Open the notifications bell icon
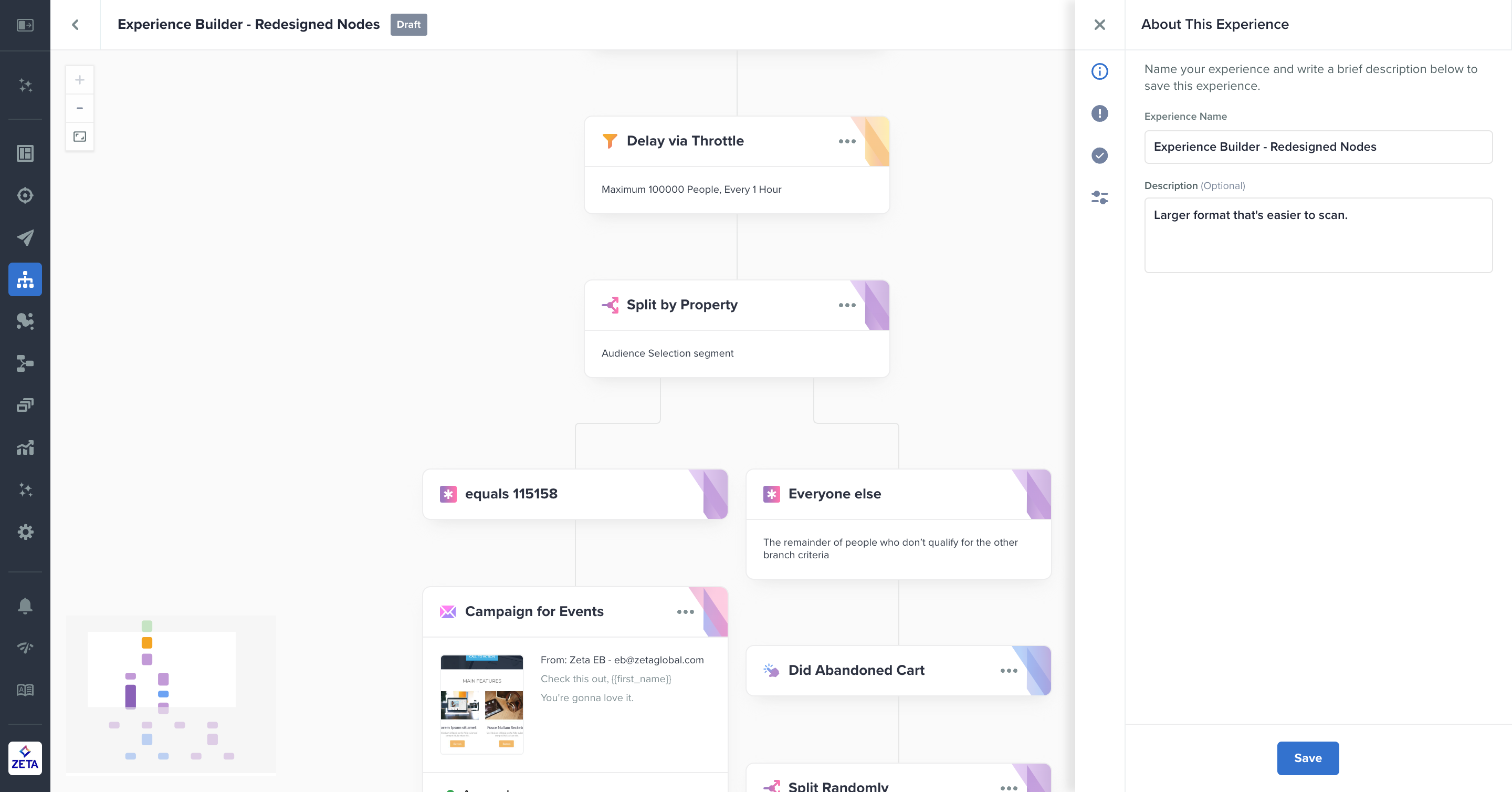 tap(25, 606)
